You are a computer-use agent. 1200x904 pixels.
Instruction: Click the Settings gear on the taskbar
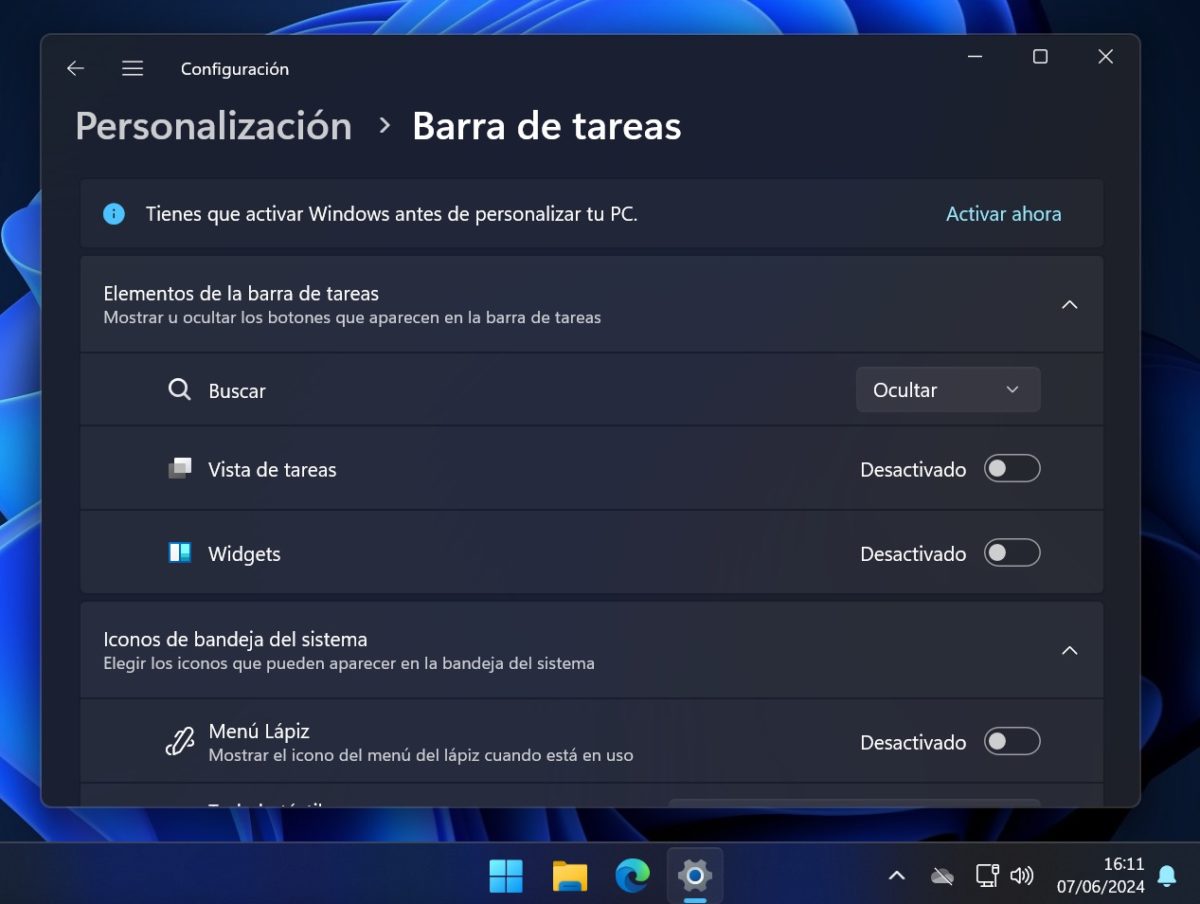[694, 876]
